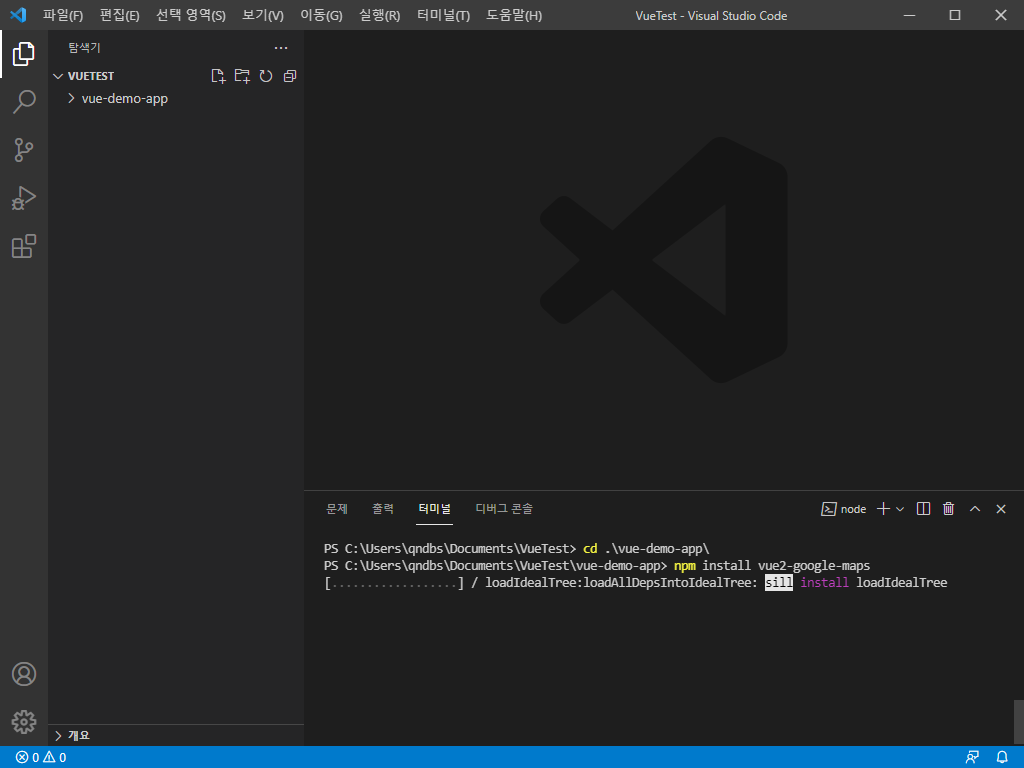Open the terminal launch profile dropdown
Viewport: 1024px width, 768px height.
[x=900, y=509]
